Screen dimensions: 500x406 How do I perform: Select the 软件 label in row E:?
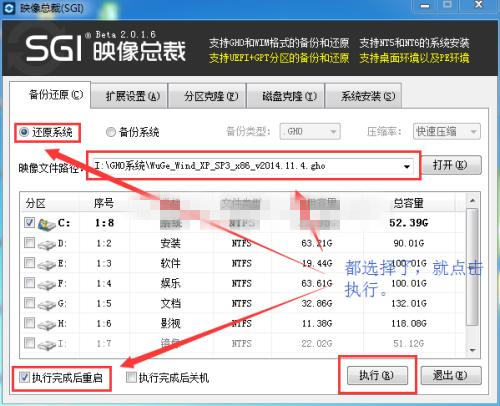170,264
